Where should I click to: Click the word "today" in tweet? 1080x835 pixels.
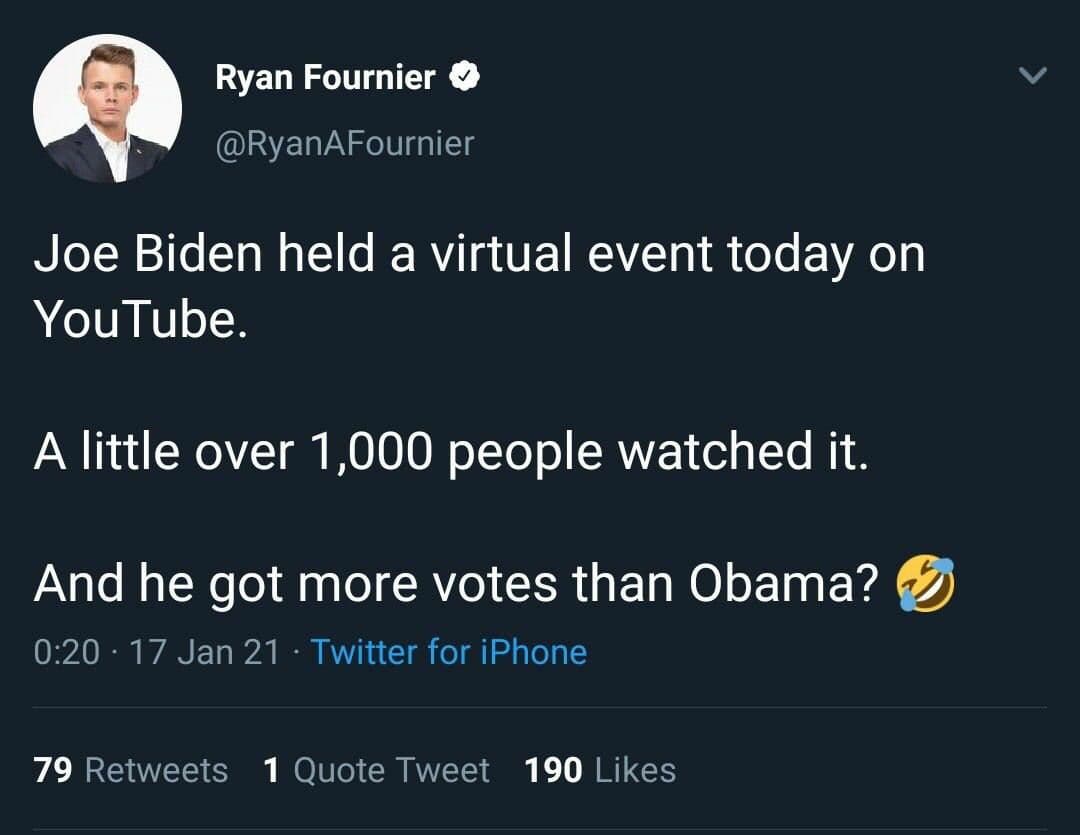point(790,255)
